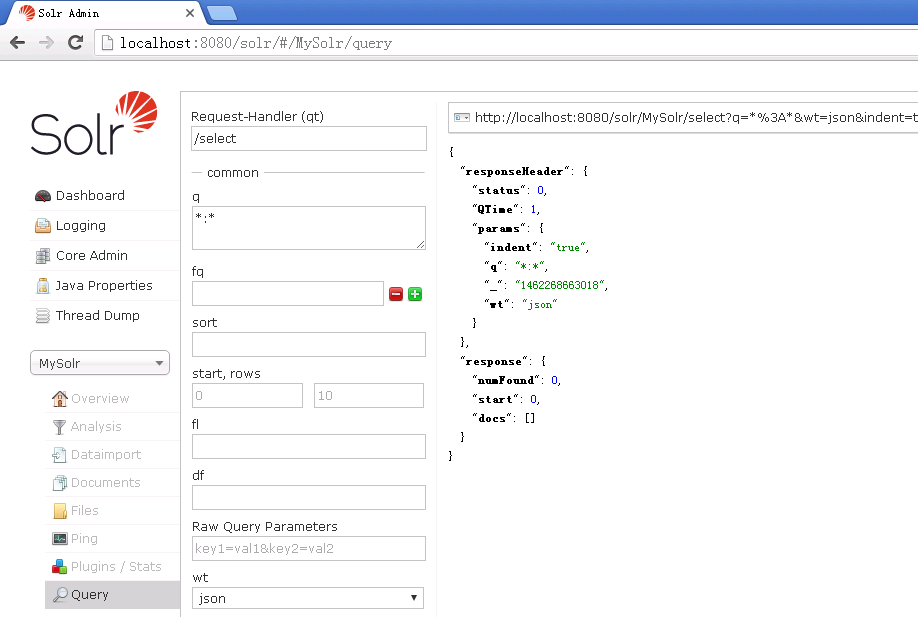Click the "QTime" key in response
The image size is (918, 617).
(496, 209)
